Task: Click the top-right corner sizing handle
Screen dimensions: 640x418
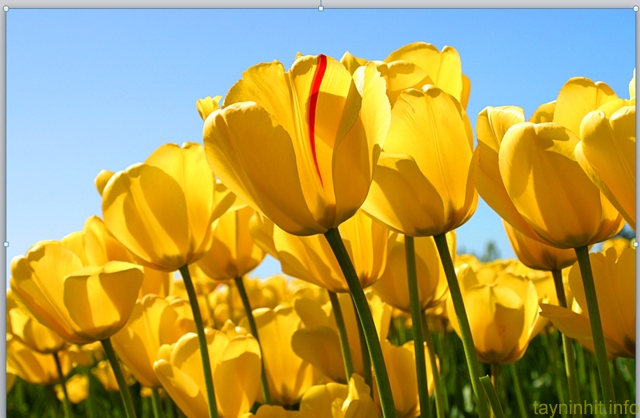Action: click(635, 9)
